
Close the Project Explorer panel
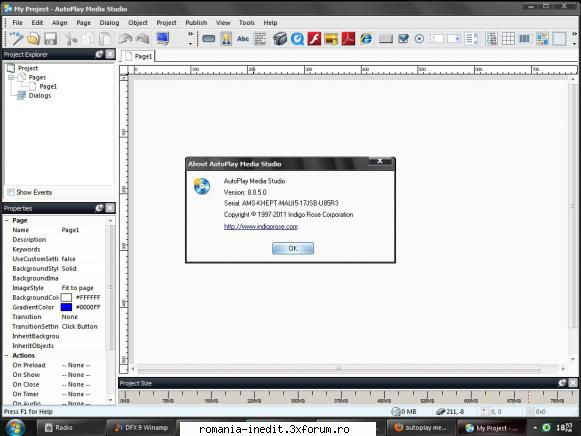click(110, 54)
